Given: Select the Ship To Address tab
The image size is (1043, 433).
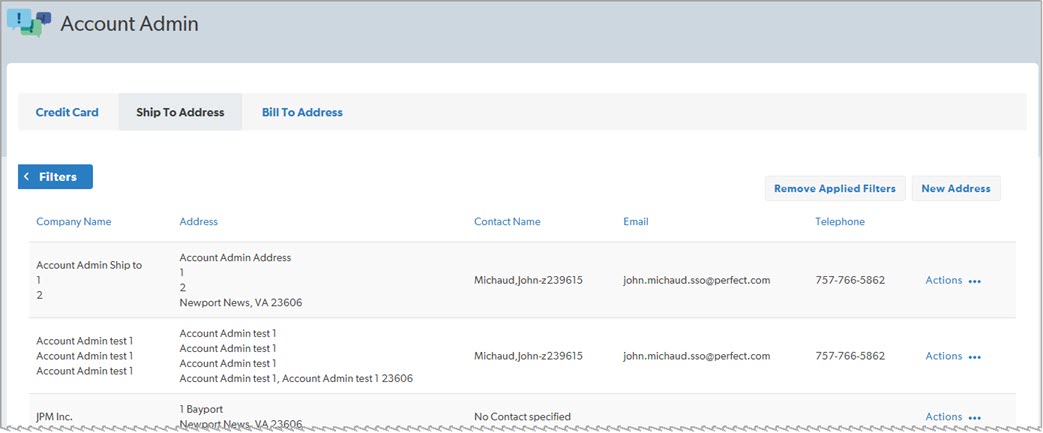Looking at the screenshot, I should [x=180, y=112].
